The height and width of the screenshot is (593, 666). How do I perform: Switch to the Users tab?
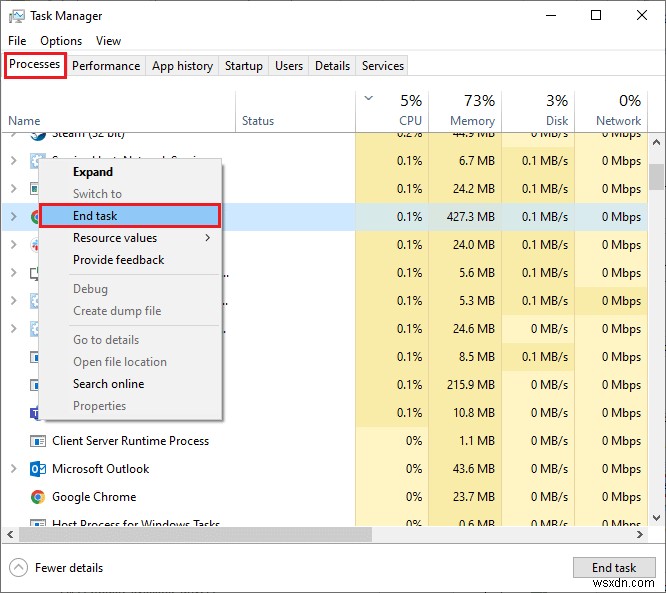[289, 66]
